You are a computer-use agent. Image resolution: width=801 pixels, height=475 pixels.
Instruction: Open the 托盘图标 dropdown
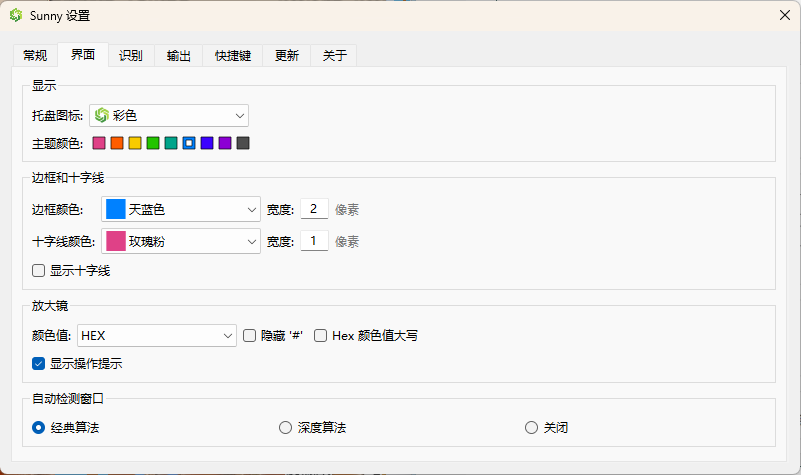pyautogui.click(x=168, y=115)
